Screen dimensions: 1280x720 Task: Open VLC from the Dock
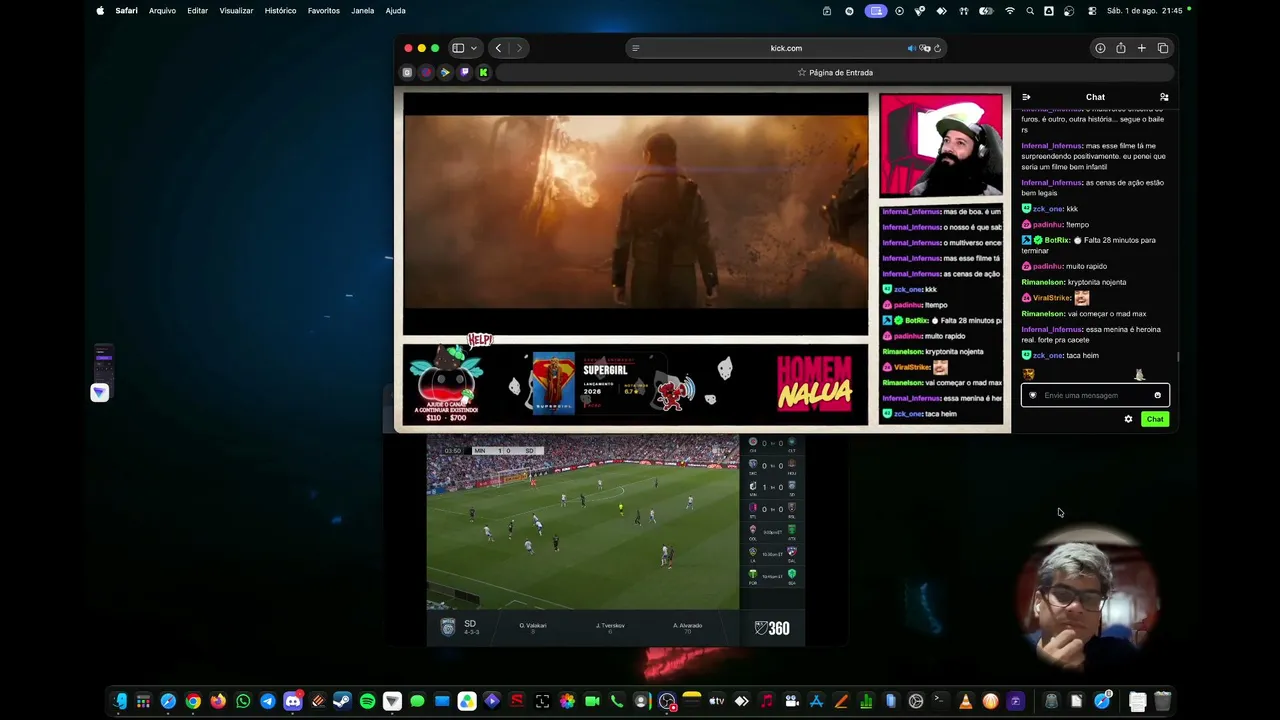tap(966, 701)
